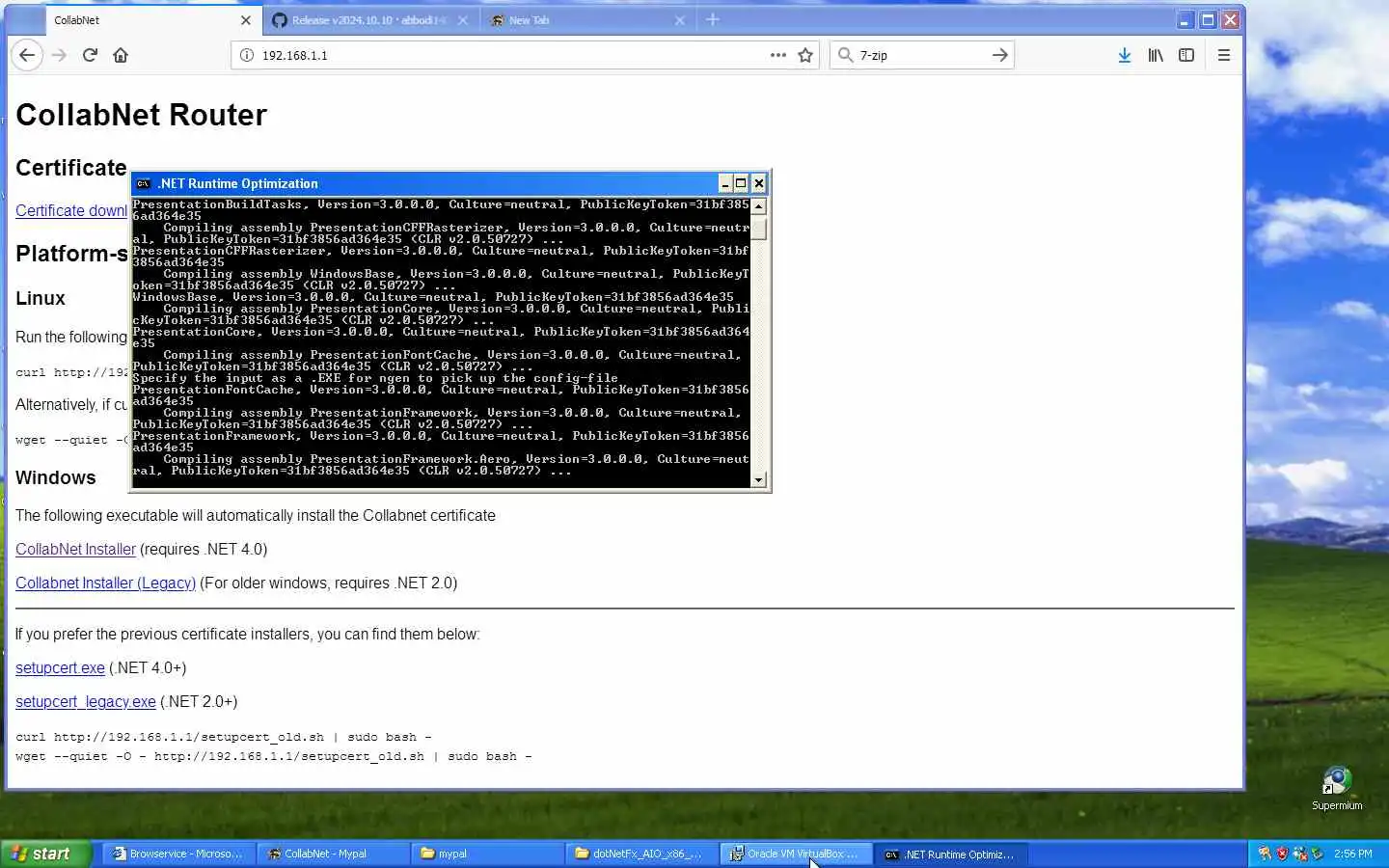Open the Windows Start menu

[x=45, y=854]
